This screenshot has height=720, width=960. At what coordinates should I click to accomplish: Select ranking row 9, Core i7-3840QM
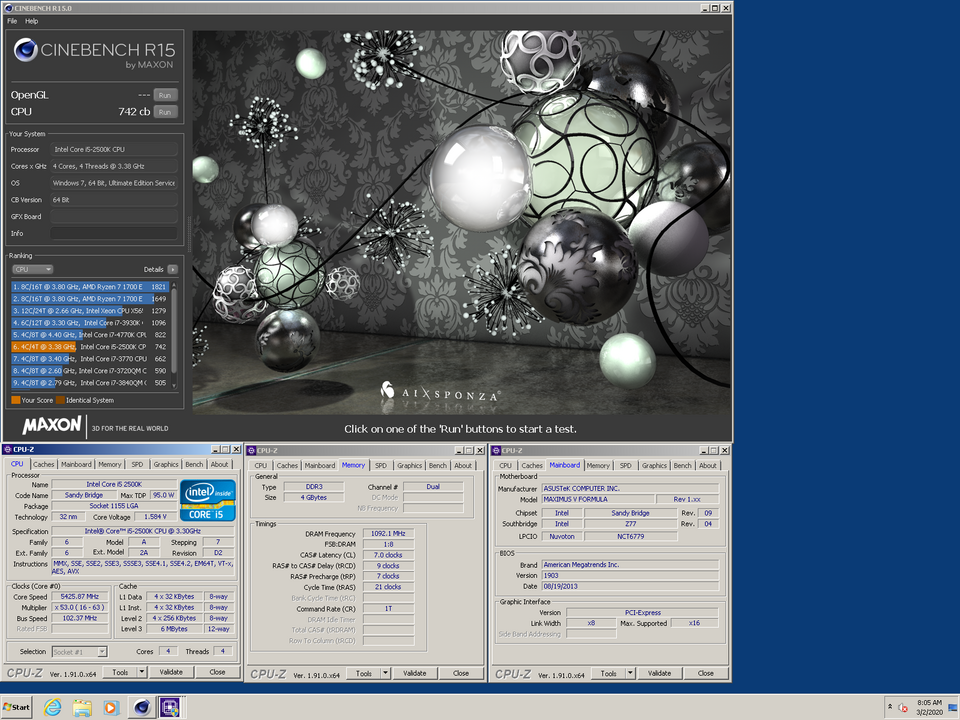[90, 383]
